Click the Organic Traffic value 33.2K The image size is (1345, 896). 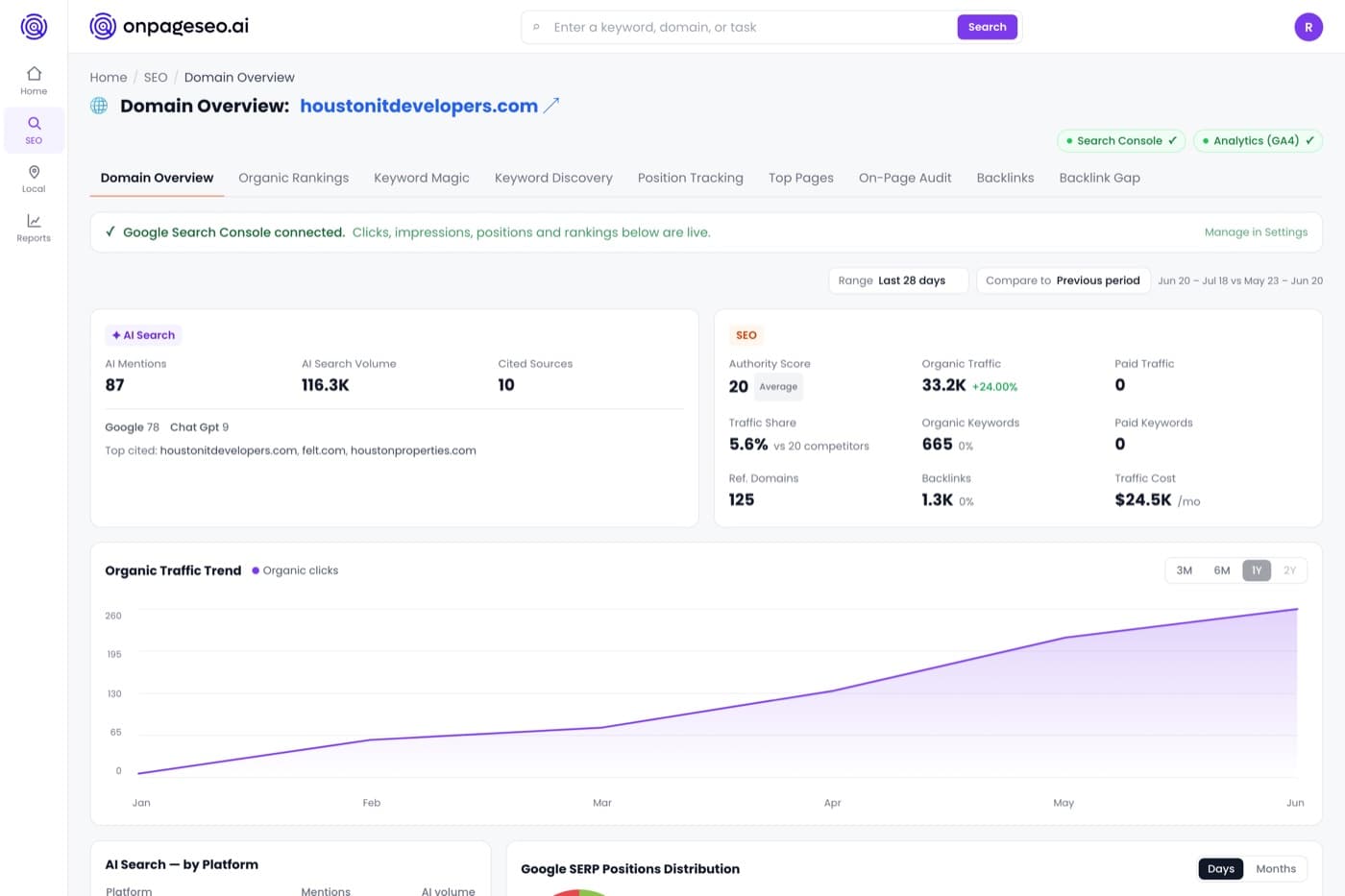(943, 385)
